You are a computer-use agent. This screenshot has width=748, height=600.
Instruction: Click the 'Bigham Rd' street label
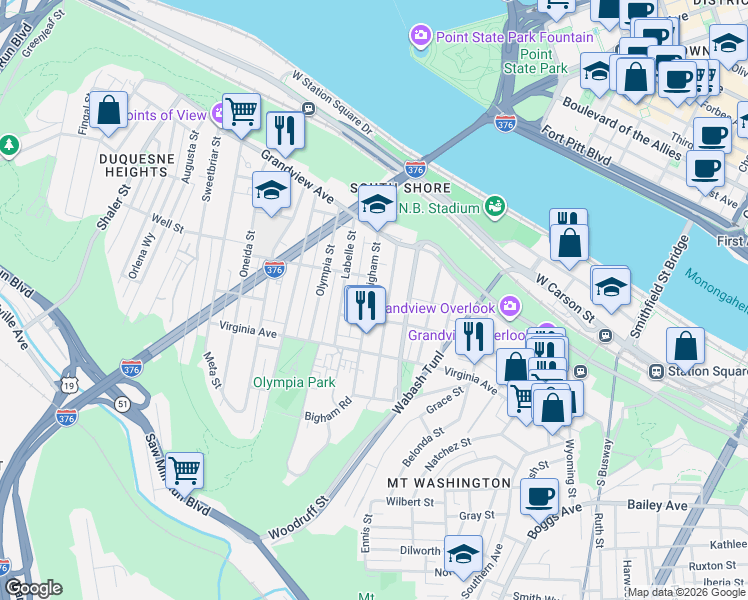(x=329, y=409)
